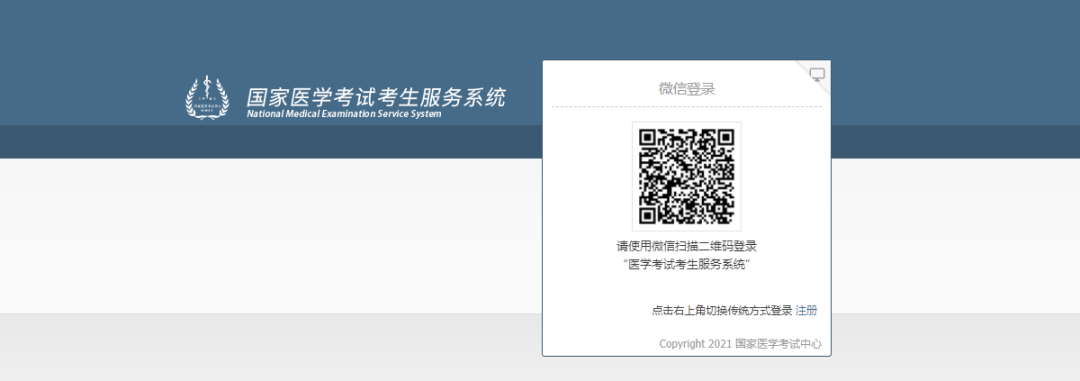Viewport: 1080px width, 381px height.
Task: Click the National Medical Examination Service System subtitle
Action: tap(344, 114)
